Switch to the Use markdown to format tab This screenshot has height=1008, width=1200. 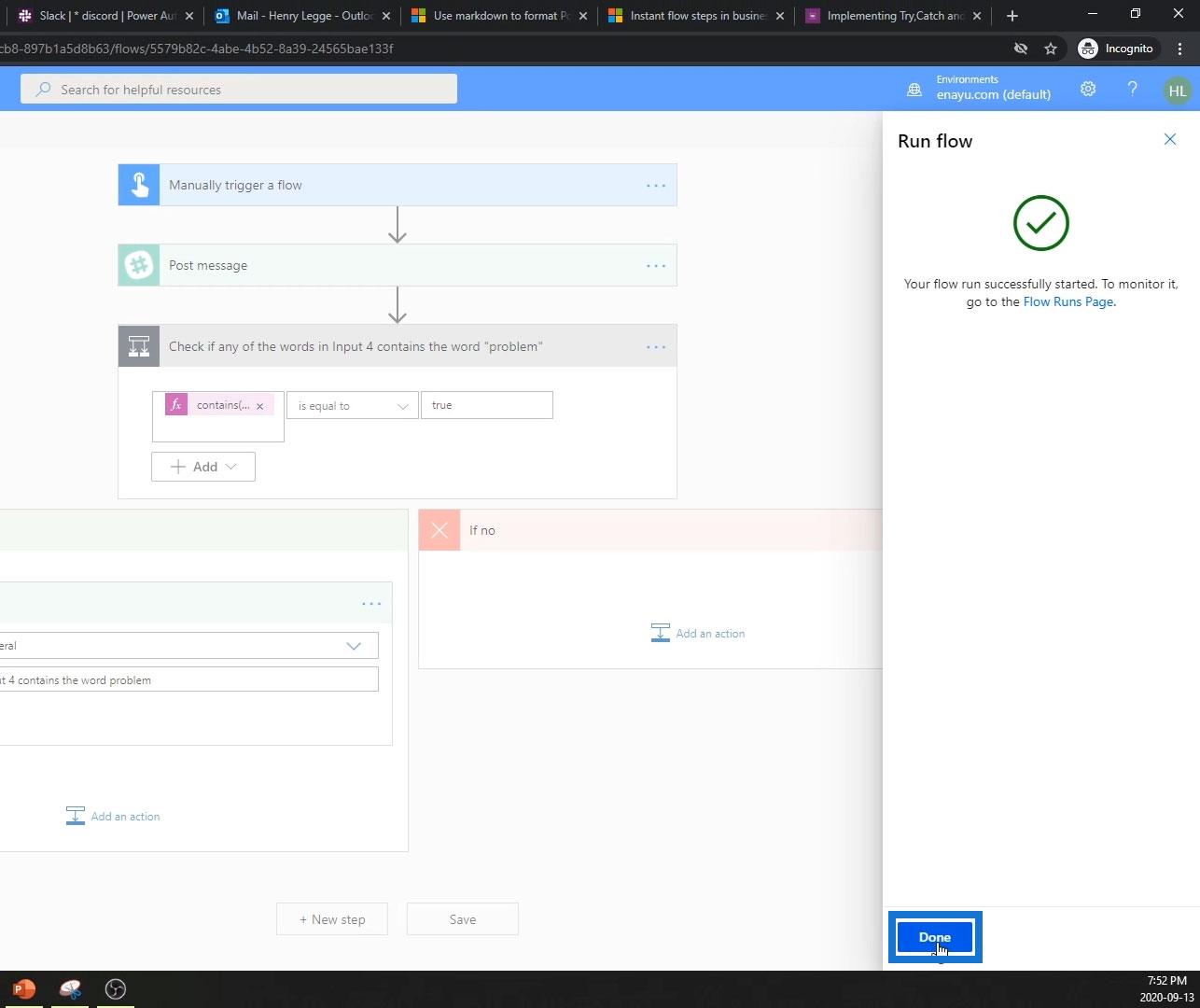(499, 16)
